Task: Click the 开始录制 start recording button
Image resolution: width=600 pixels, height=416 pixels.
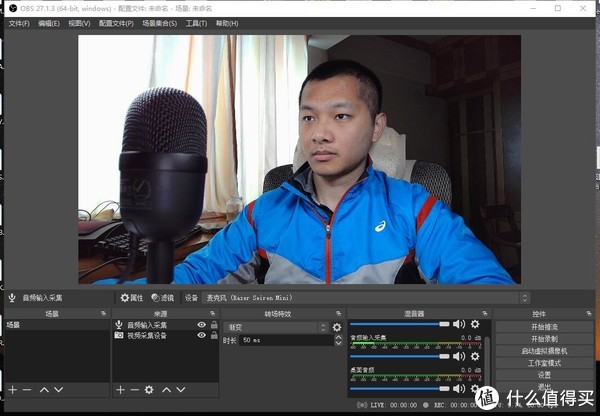Action: click(544, 339)
